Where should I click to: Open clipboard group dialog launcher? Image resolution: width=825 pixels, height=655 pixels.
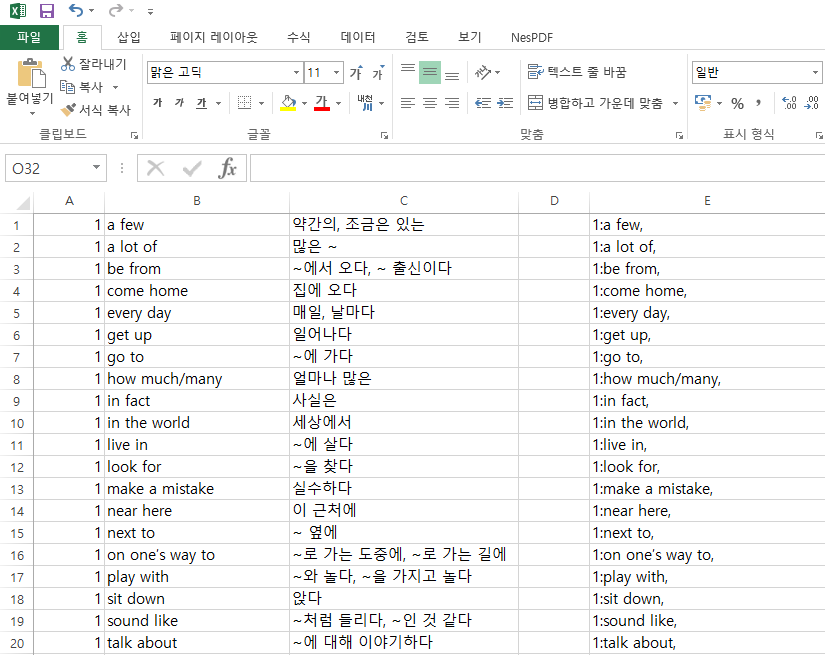pos(134,136)
